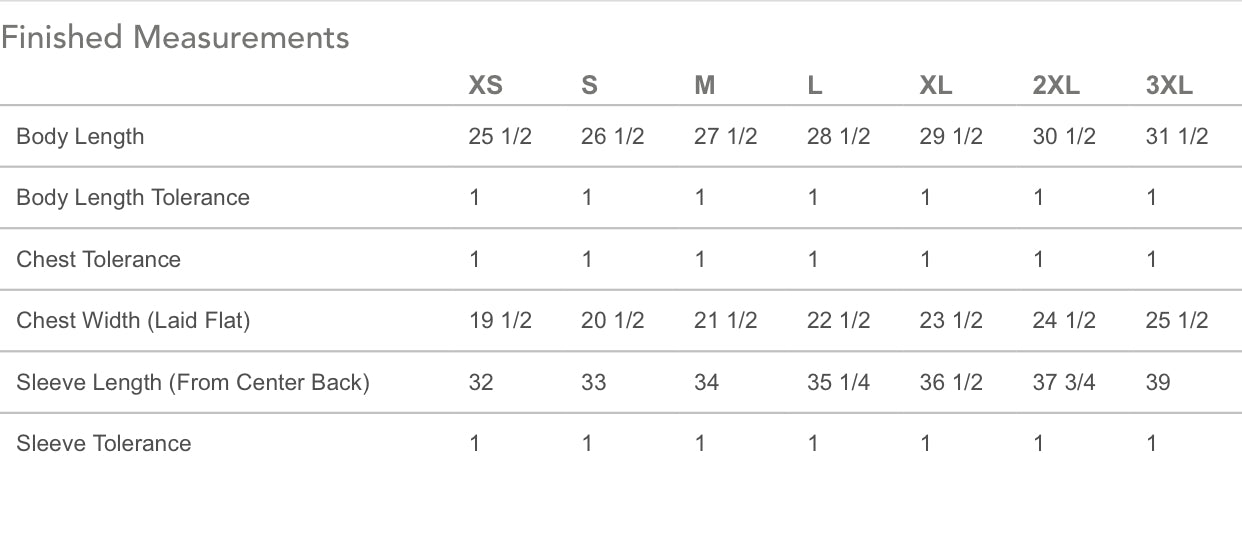This screenshot has width=1242, height=550.
Task: Click the 2XL size column header
Action: (x=1056, y=86)
